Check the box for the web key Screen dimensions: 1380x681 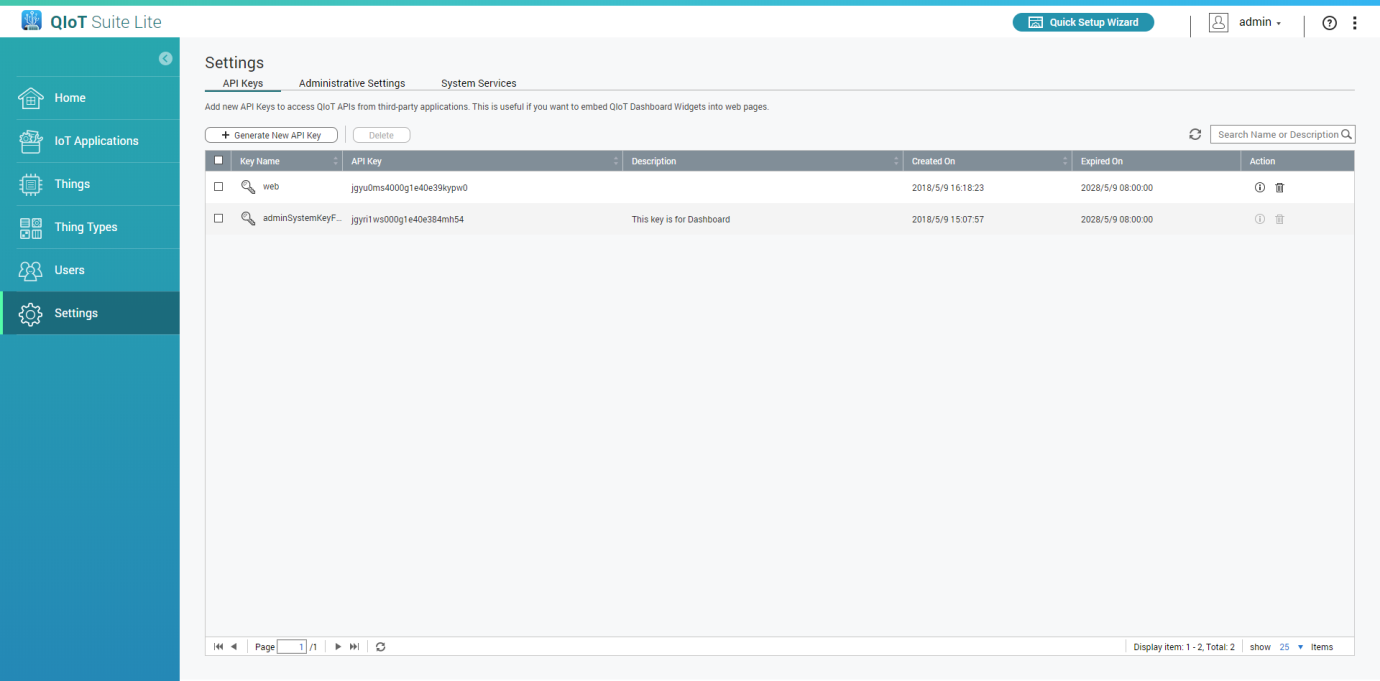click(x=219, y=187)
